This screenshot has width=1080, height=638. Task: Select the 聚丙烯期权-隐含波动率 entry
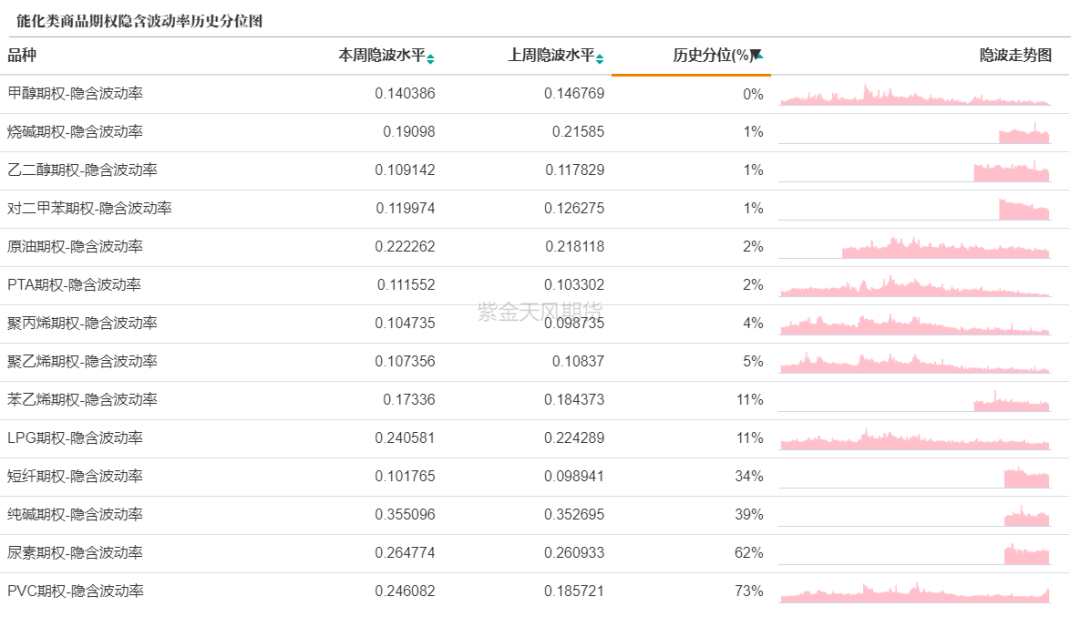point(82,323)
